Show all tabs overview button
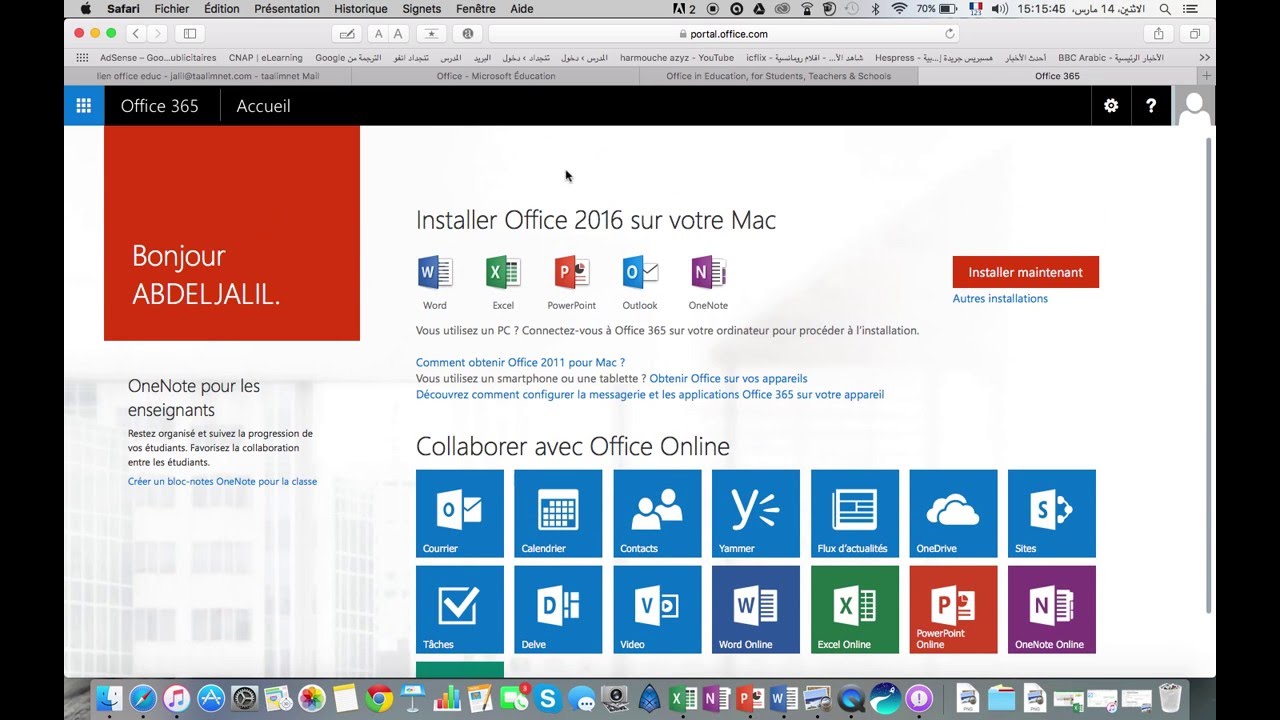This screenshot has height=720, width=1280. pyautogui.click(x=1194, y=33)
